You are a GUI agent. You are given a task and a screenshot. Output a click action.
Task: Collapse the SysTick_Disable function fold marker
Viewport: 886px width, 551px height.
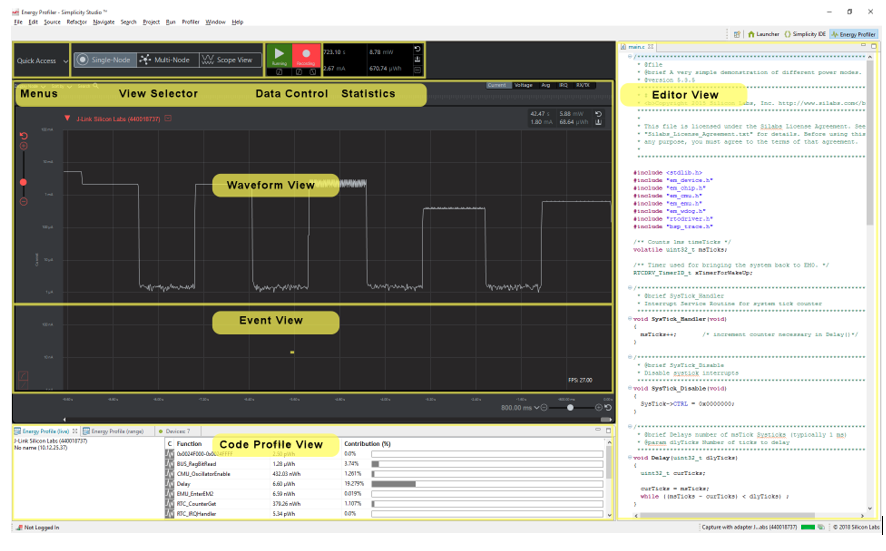coord(630,389)
